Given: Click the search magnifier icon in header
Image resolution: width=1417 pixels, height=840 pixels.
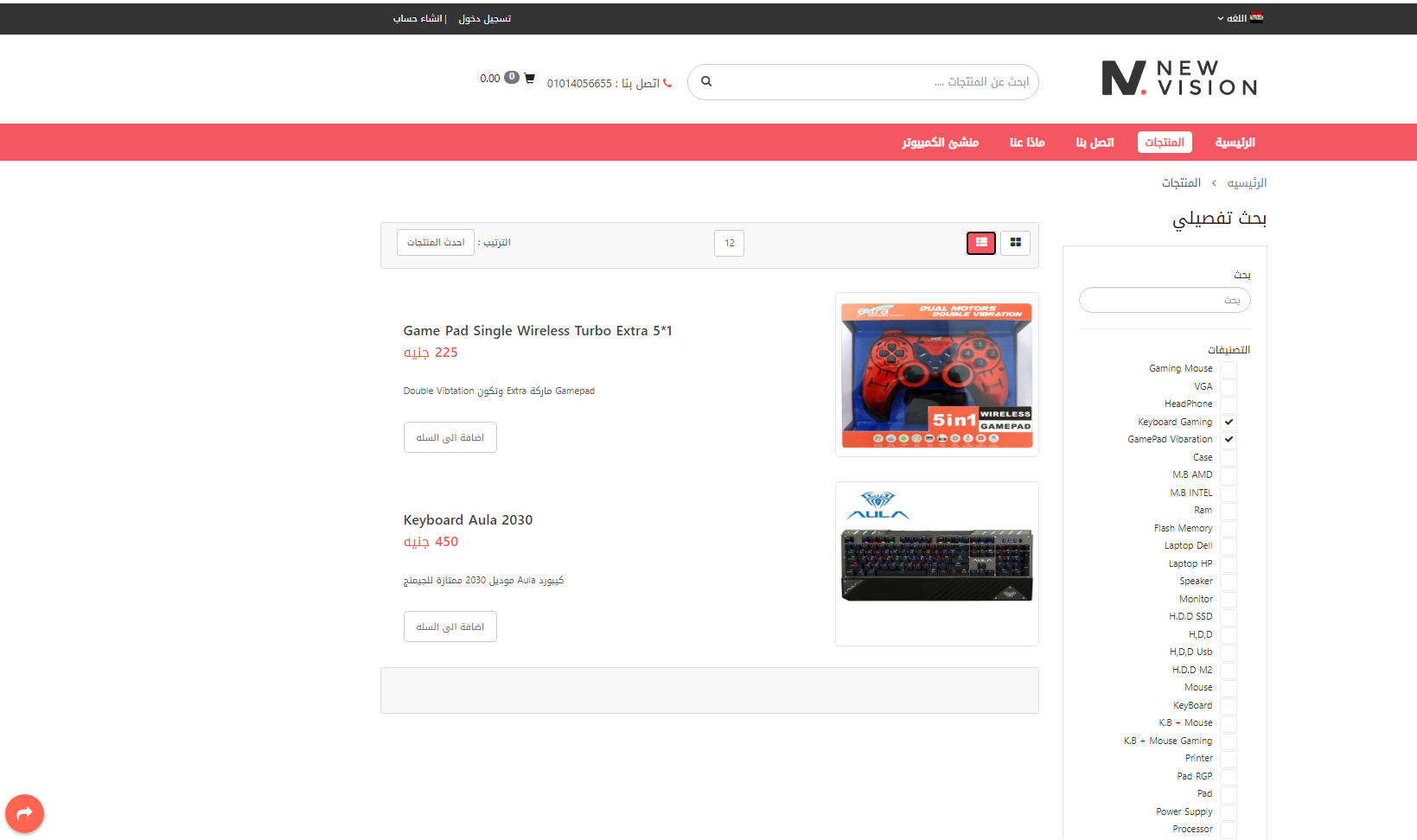Looking at the screenshot, I should point(706,81).
